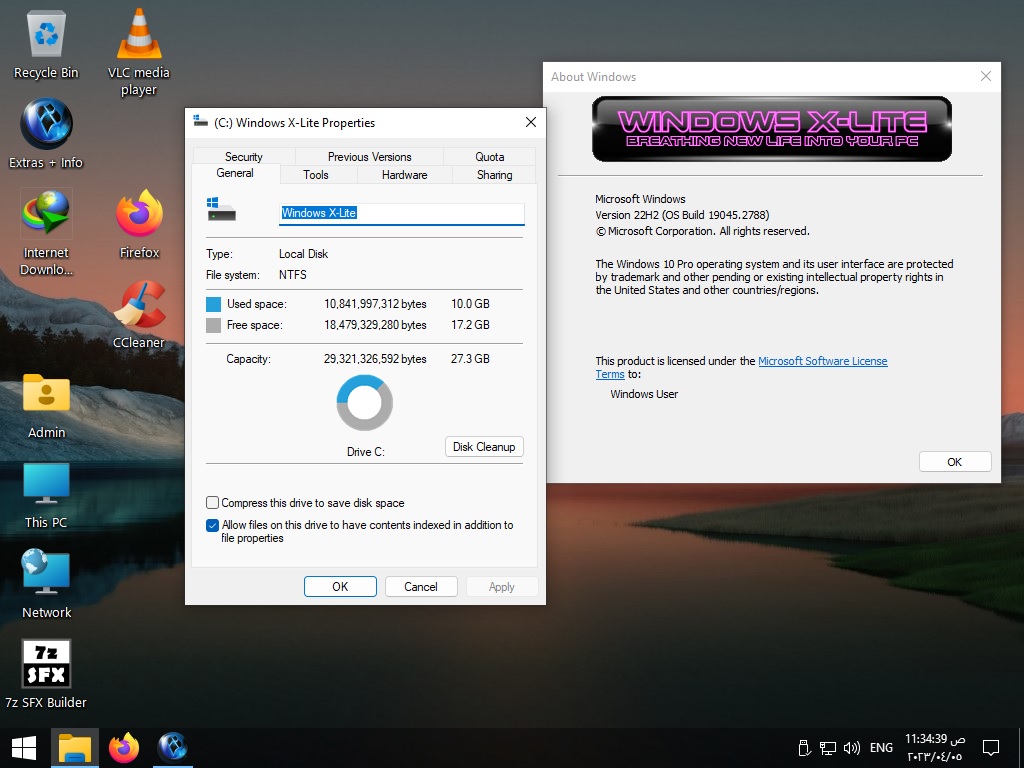Open the Recycle Bin desktop icon
1024x768 pixels.
click(x=46, y=44)
